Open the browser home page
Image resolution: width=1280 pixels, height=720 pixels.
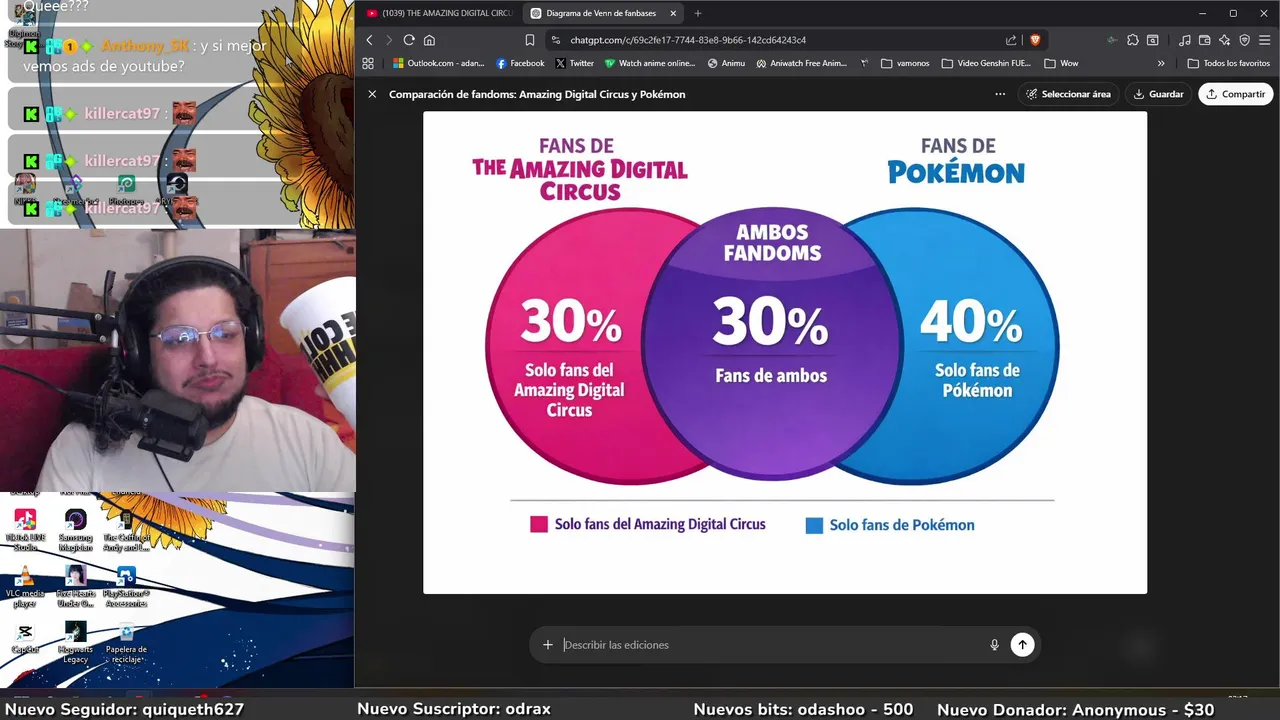[429, 40]
